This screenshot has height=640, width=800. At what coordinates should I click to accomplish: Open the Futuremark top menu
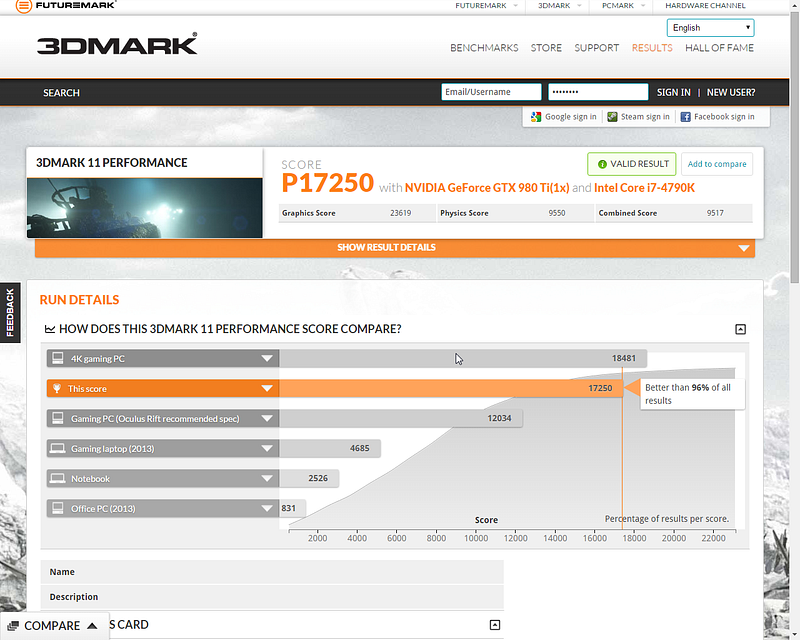click(486, 6)
